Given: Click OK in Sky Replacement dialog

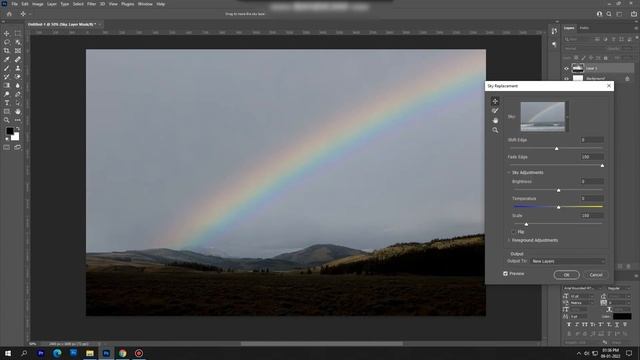Looking at the screenshot, I should tap(567, 275).
